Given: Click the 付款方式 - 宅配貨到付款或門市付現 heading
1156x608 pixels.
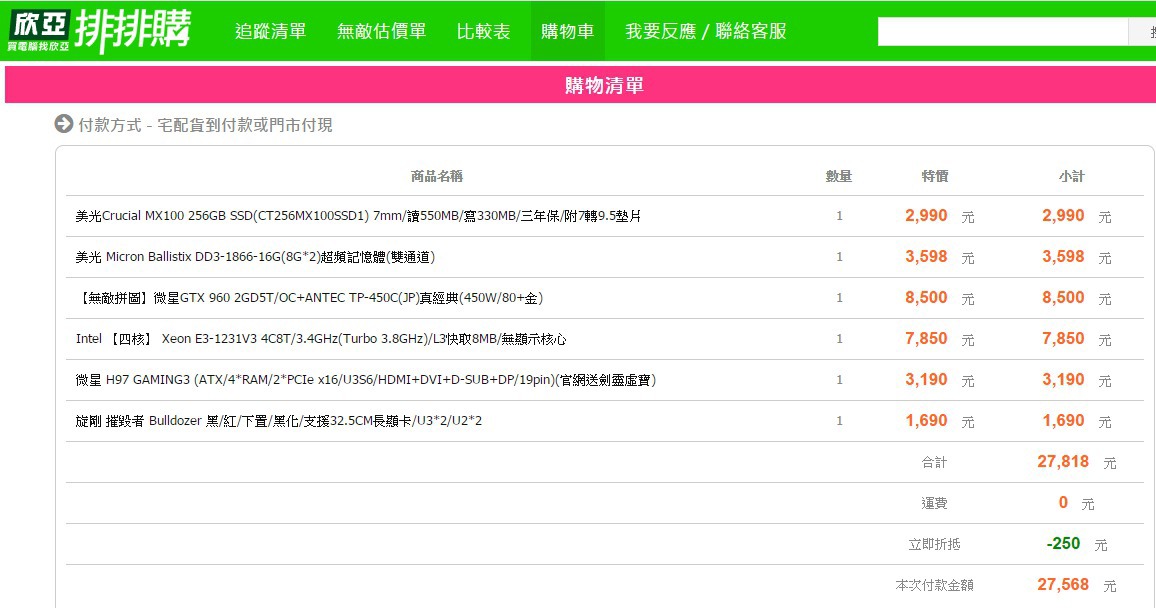Looking at the screenshot, I should click(x=205, y=125).
